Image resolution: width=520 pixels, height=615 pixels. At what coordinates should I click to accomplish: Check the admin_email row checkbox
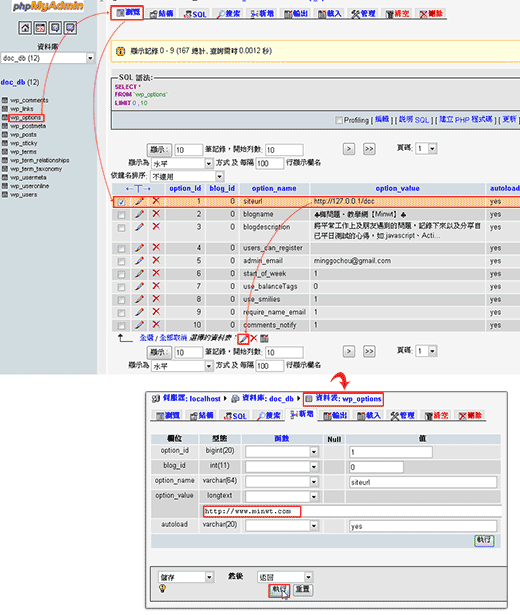coord(122,262)
